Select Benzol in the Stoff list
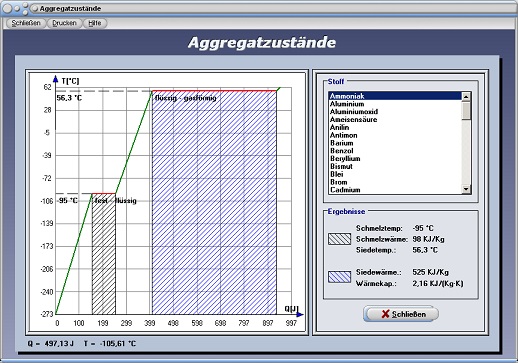The image size is (518, 363). [x=395, y=151]
